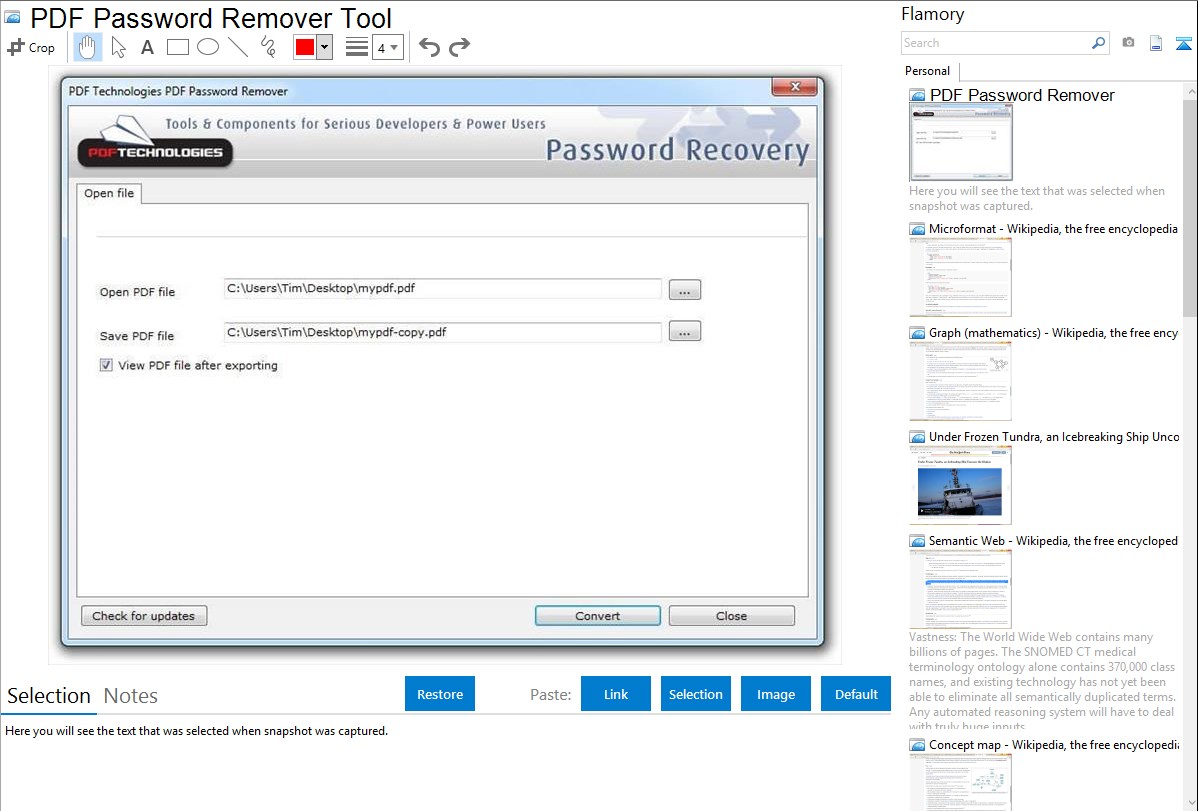
Task: Open the Graph (mathematics) snapshot thumbnail
Action: click(960, 381)
